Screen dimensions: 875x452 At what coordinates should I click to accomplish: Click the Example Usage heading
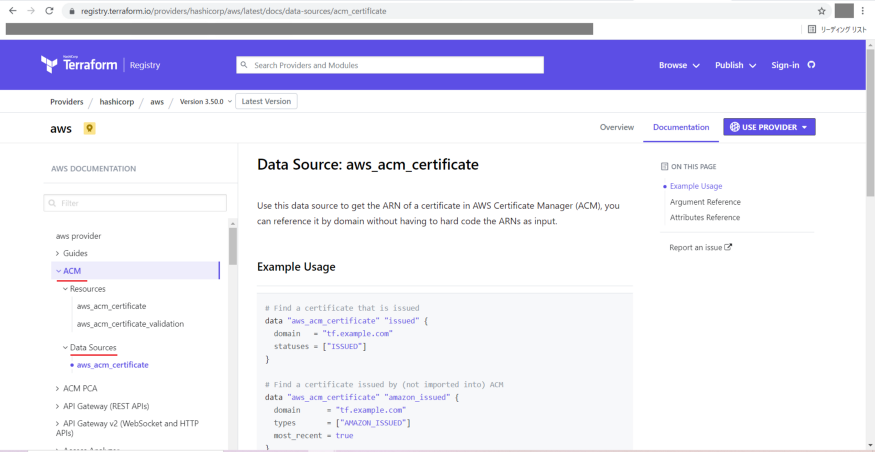tap(296, 267)
